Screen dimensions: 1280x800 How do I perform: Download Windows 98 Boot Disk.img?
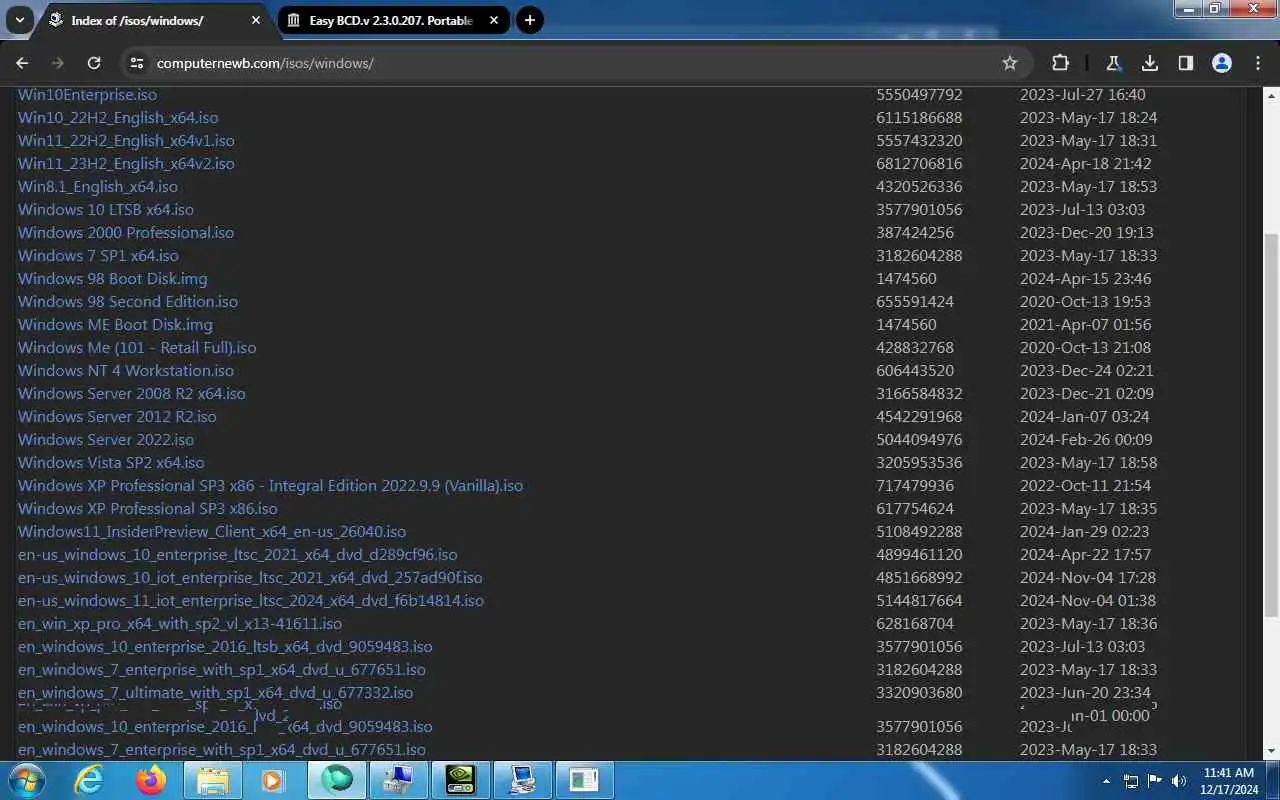pos(113,279)
